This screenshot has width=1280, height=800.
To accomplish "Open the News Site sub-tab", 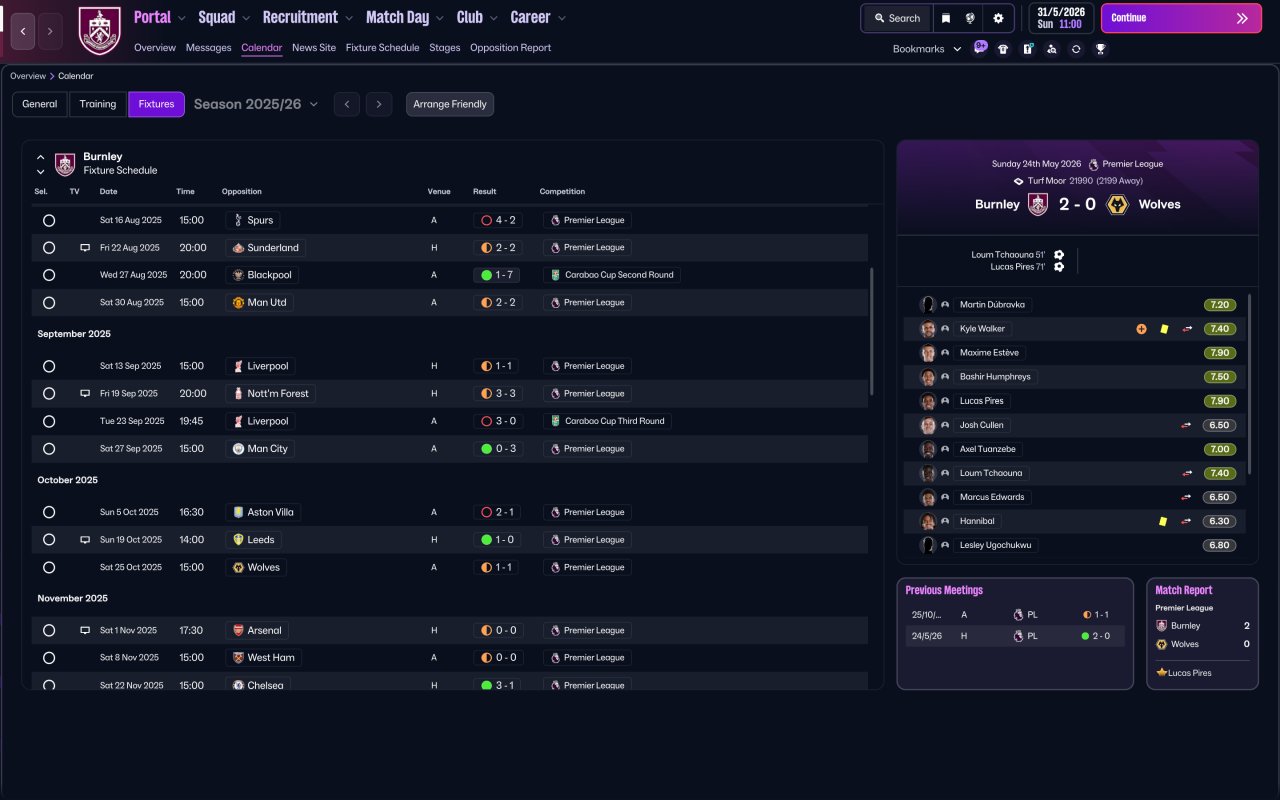I will click(x=314, y=48).
